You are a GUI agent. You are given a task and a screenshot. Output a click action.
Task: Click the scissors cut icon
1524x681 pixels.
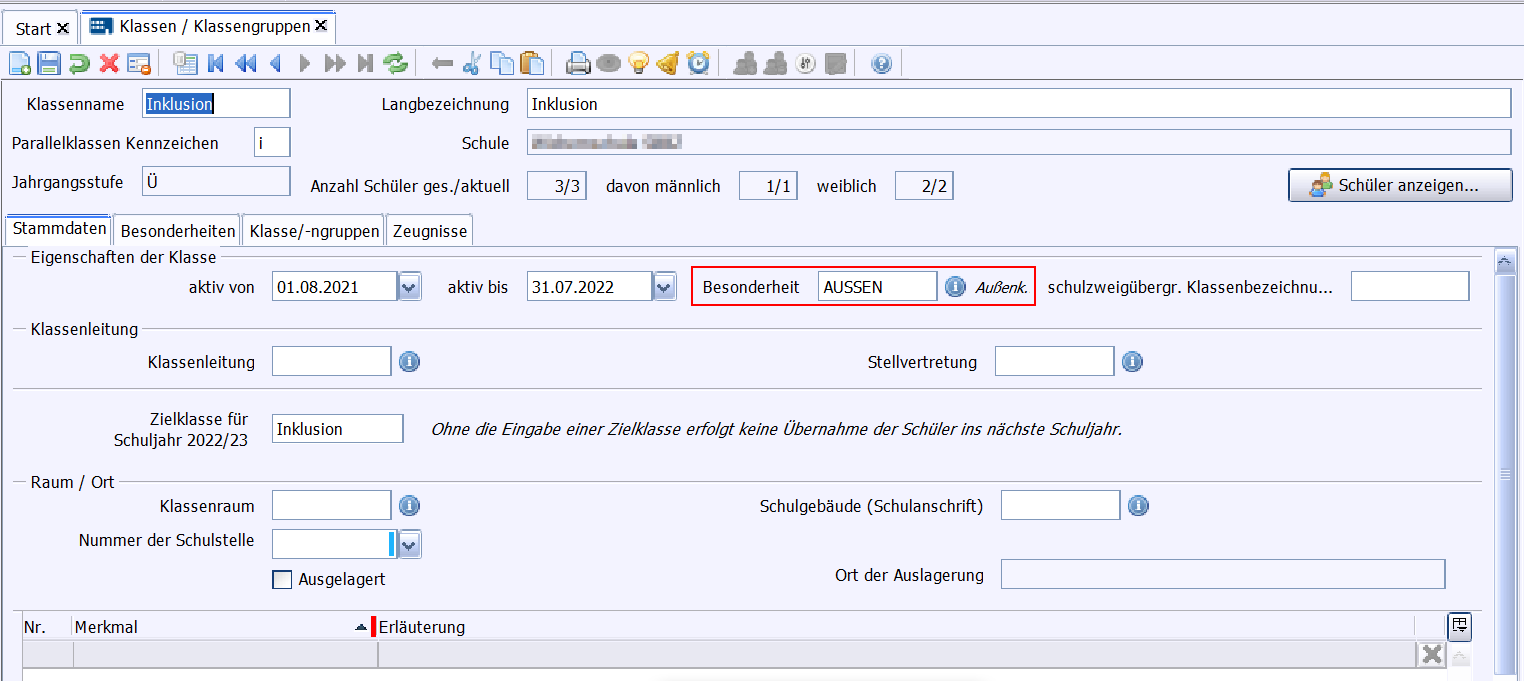472,64
